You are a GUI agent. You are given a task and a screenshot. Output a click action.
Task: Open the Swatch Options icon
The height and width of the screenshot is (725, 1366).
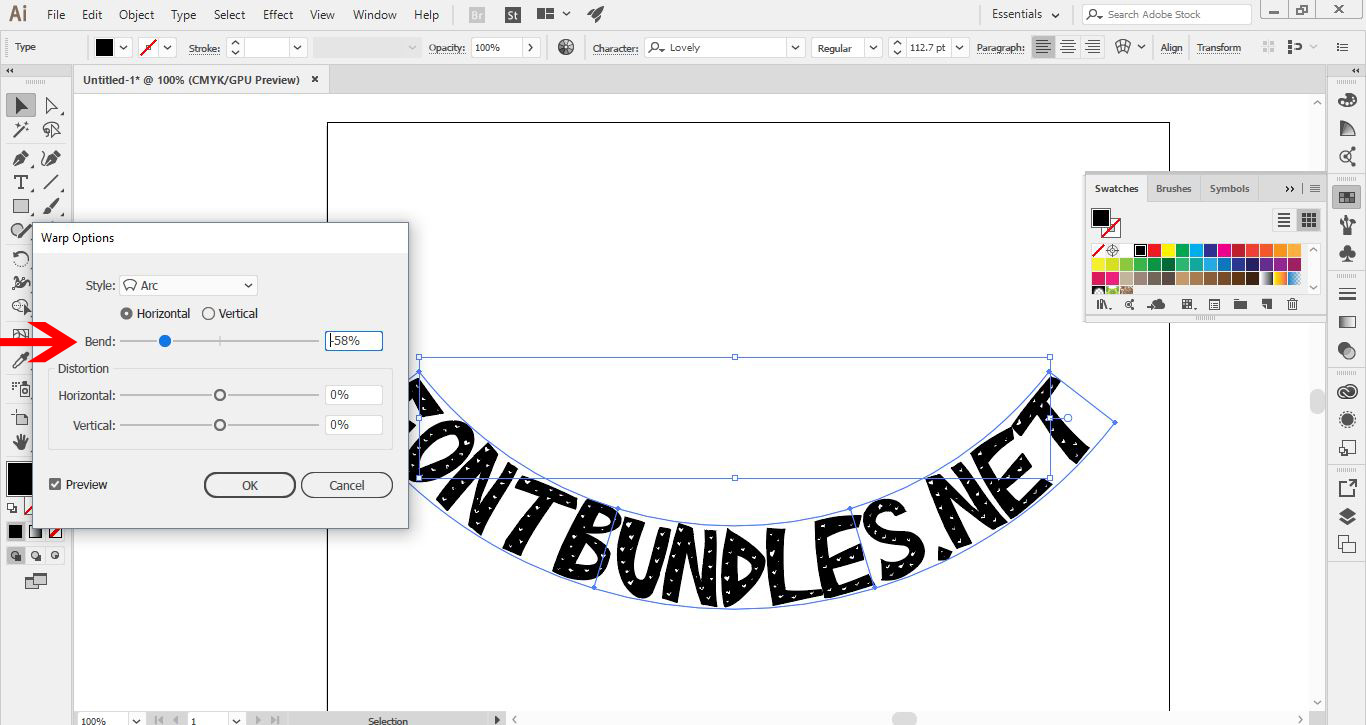point(1214,304)
